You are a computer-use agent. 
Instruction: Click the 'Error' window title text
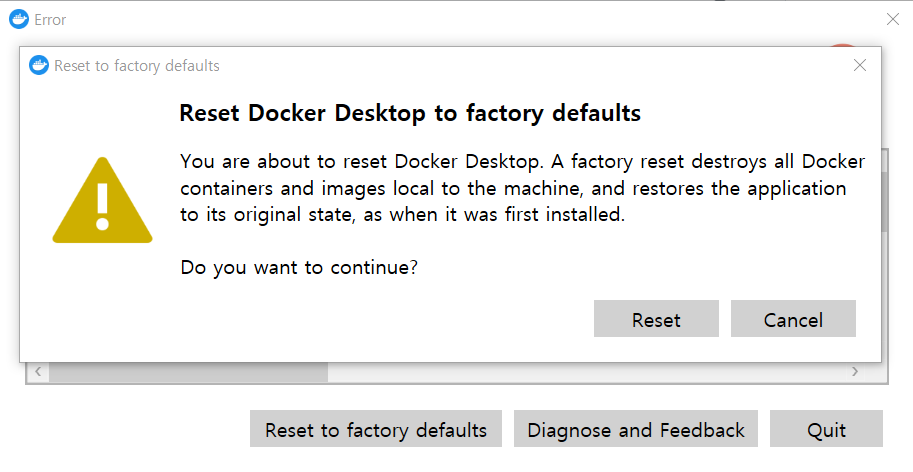pos(50,19)
